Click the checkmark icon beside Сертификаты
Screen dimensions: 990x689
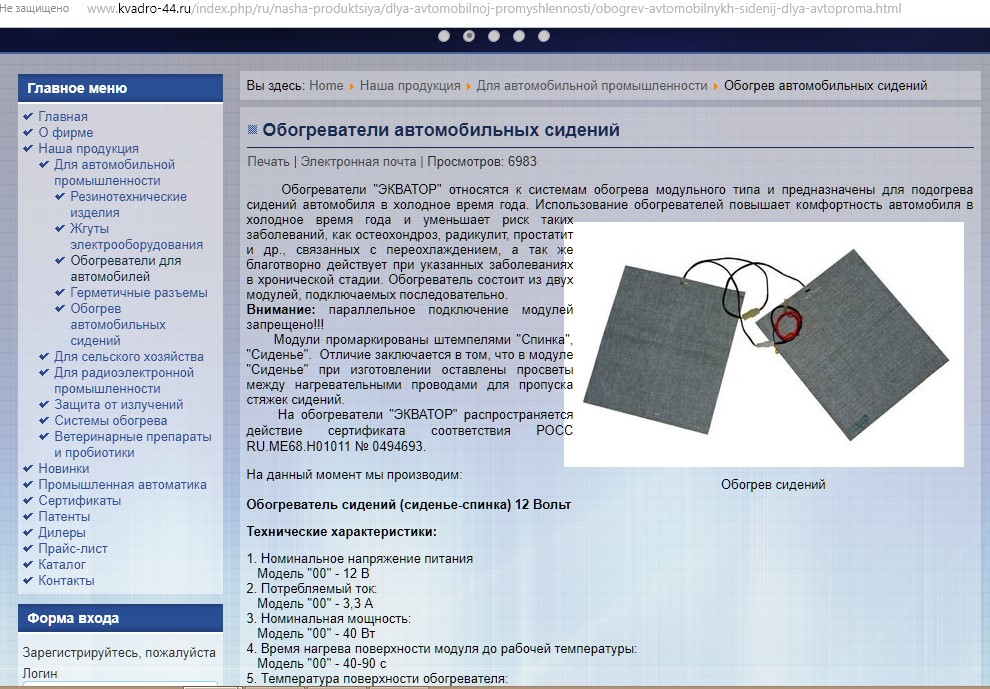[x=28, y=500]
